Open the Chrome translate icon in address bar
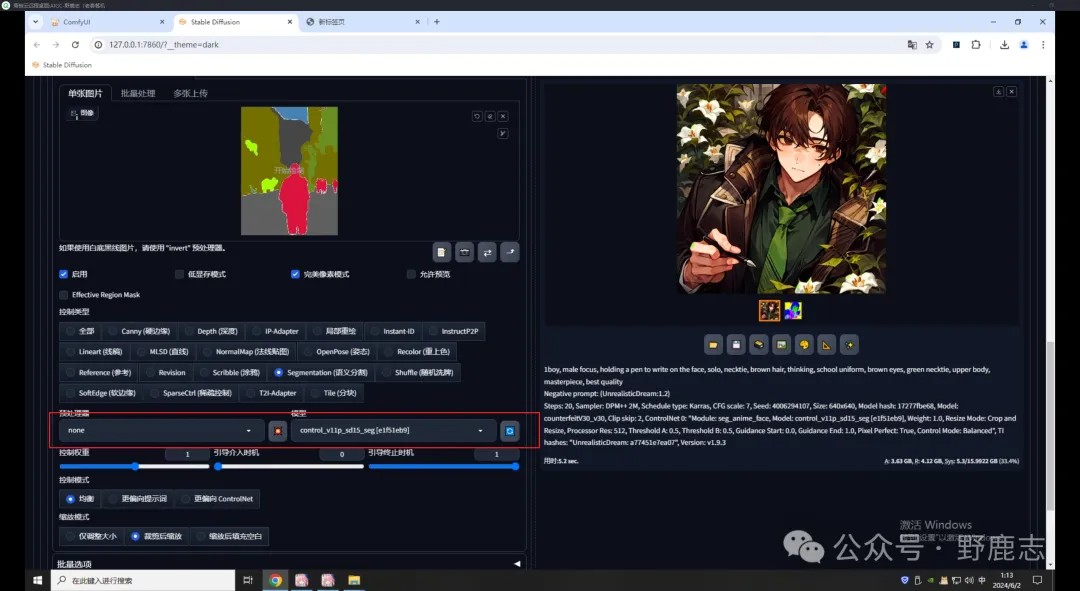This screenshot has height=591, width=1080. 912,45
